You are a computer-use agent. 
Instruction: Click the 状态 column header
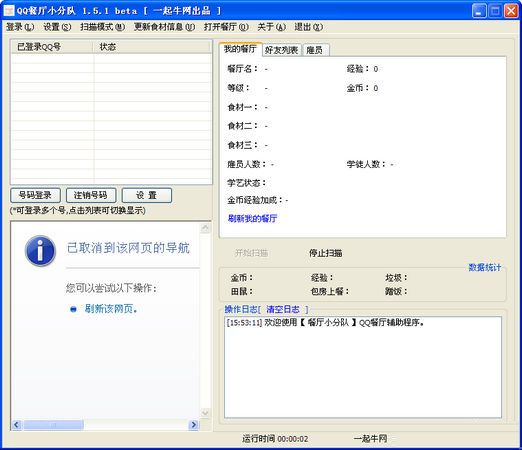click(x=152, y=47)
